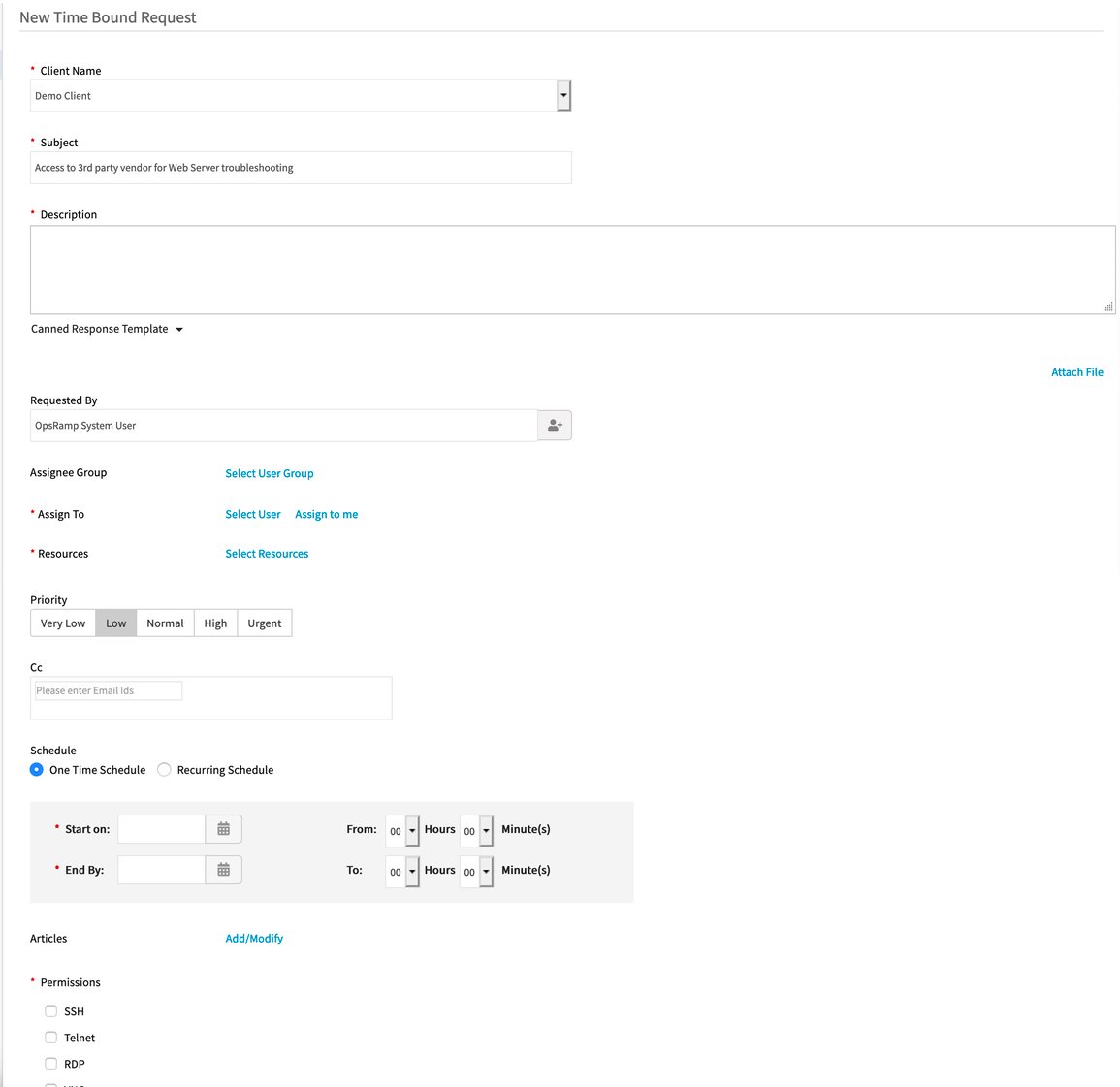
Task: Expand the Canned Response Template menu
Action: pyautogui.click(x=179, y=329)
